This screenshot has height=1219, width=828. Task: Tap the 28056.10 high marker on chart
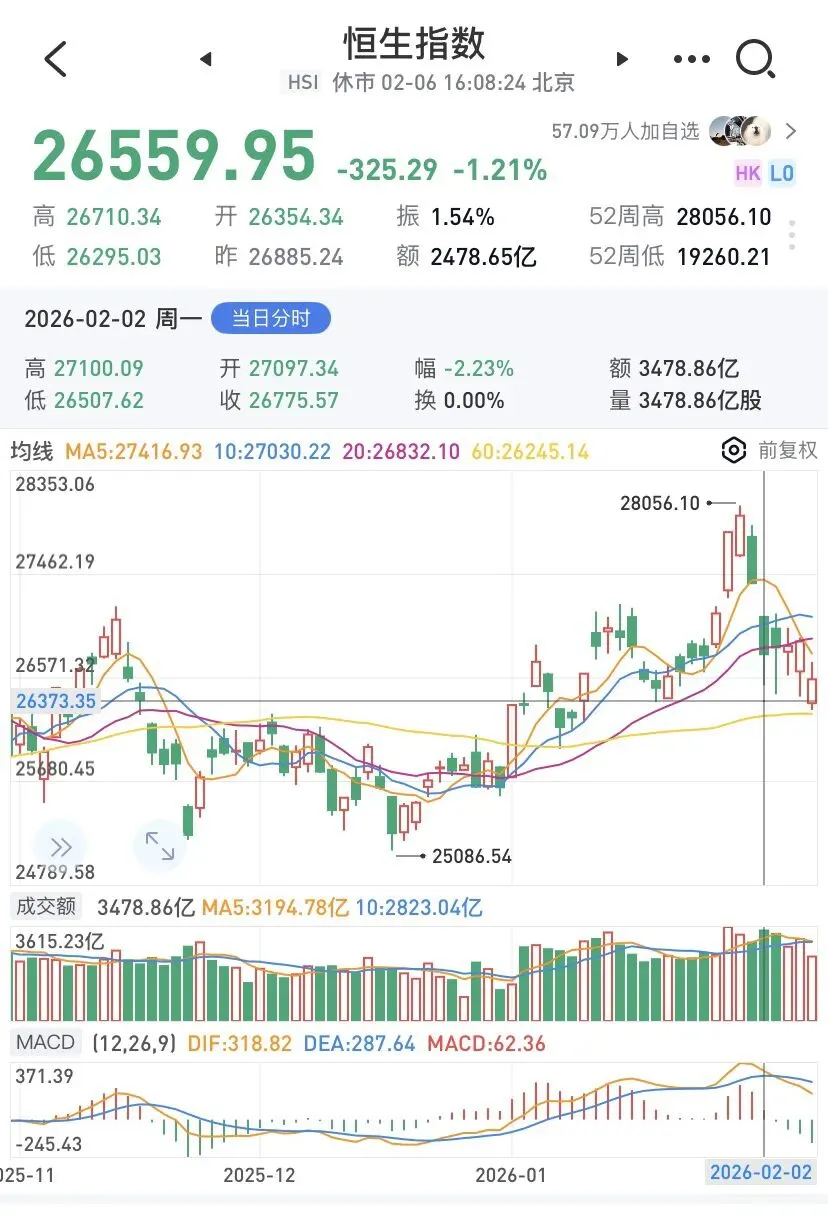tap(660, 504)
